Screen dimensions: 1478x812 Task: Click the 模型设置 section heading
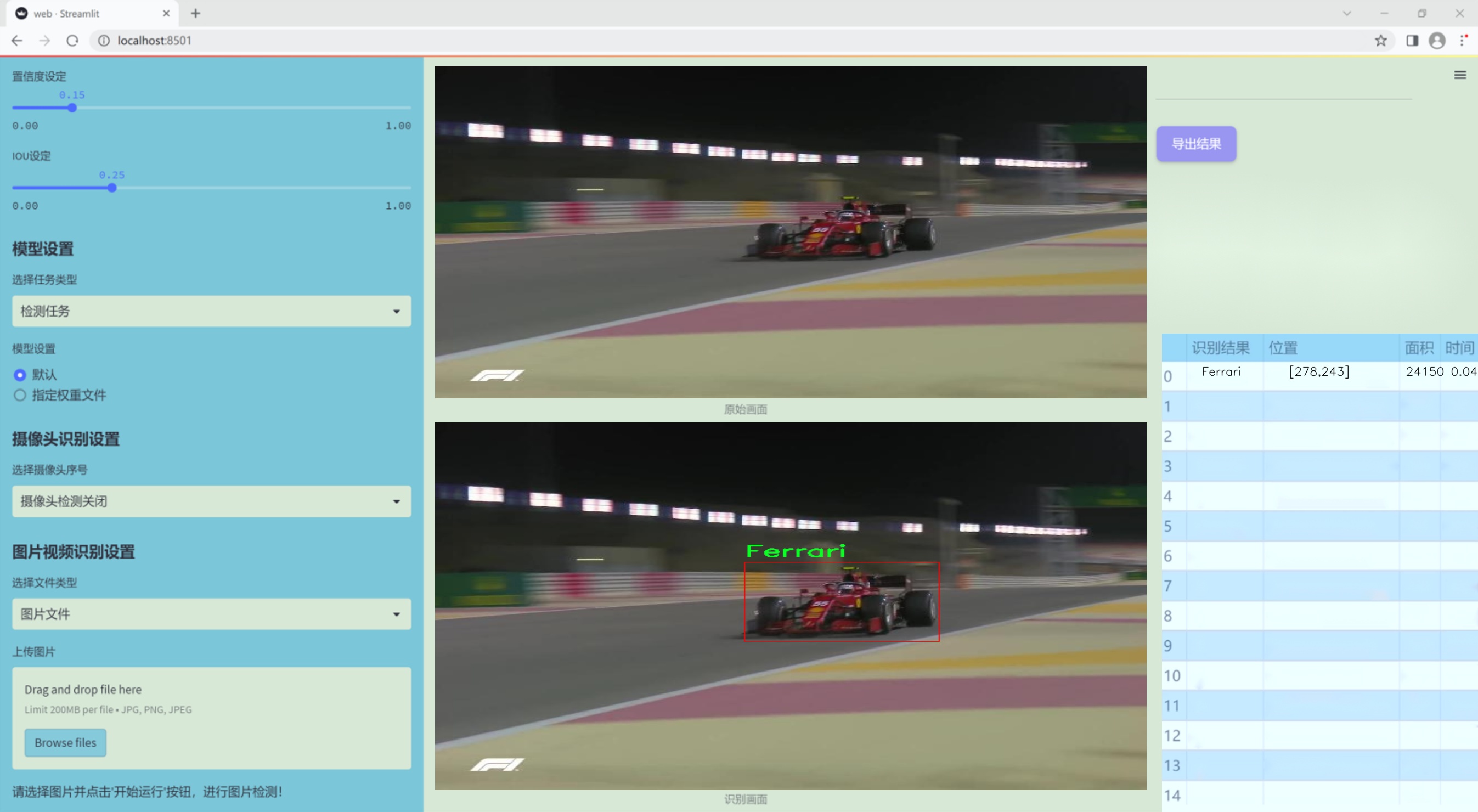43,249
